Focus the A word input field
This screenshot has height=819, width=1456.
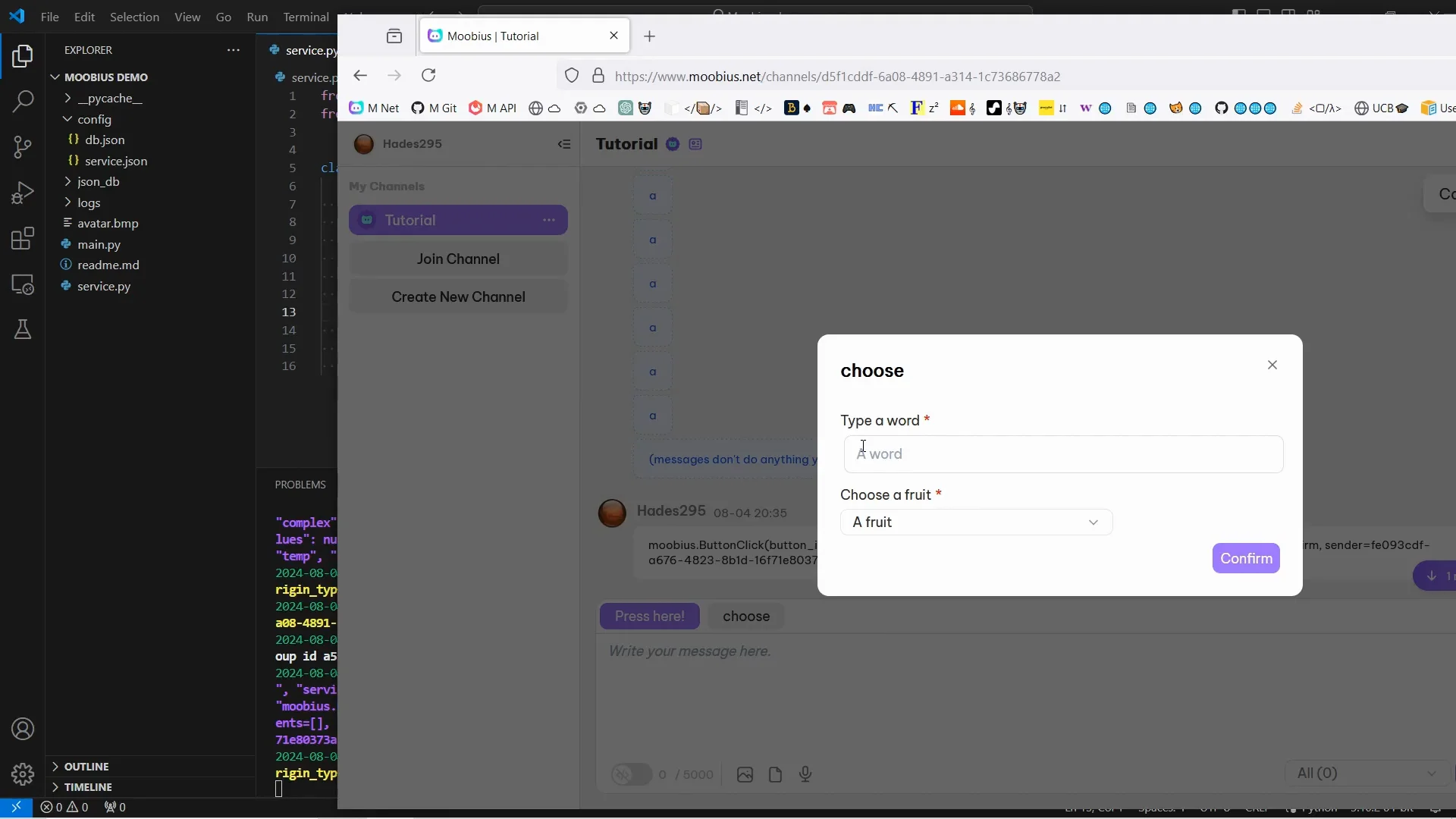1063,454
